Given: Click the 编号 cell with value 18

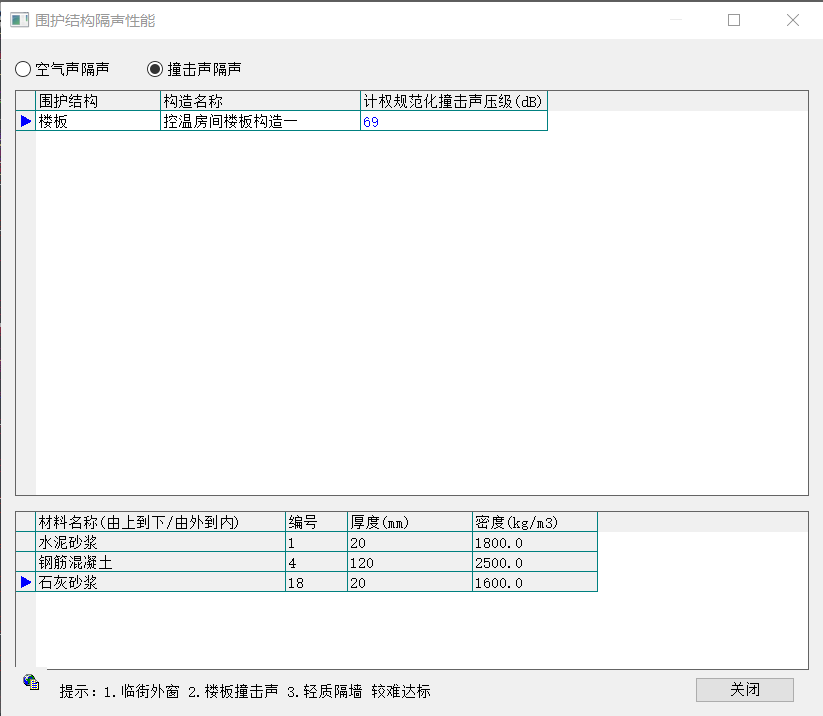Looking at the screenshot, I should tap(316, 582).
